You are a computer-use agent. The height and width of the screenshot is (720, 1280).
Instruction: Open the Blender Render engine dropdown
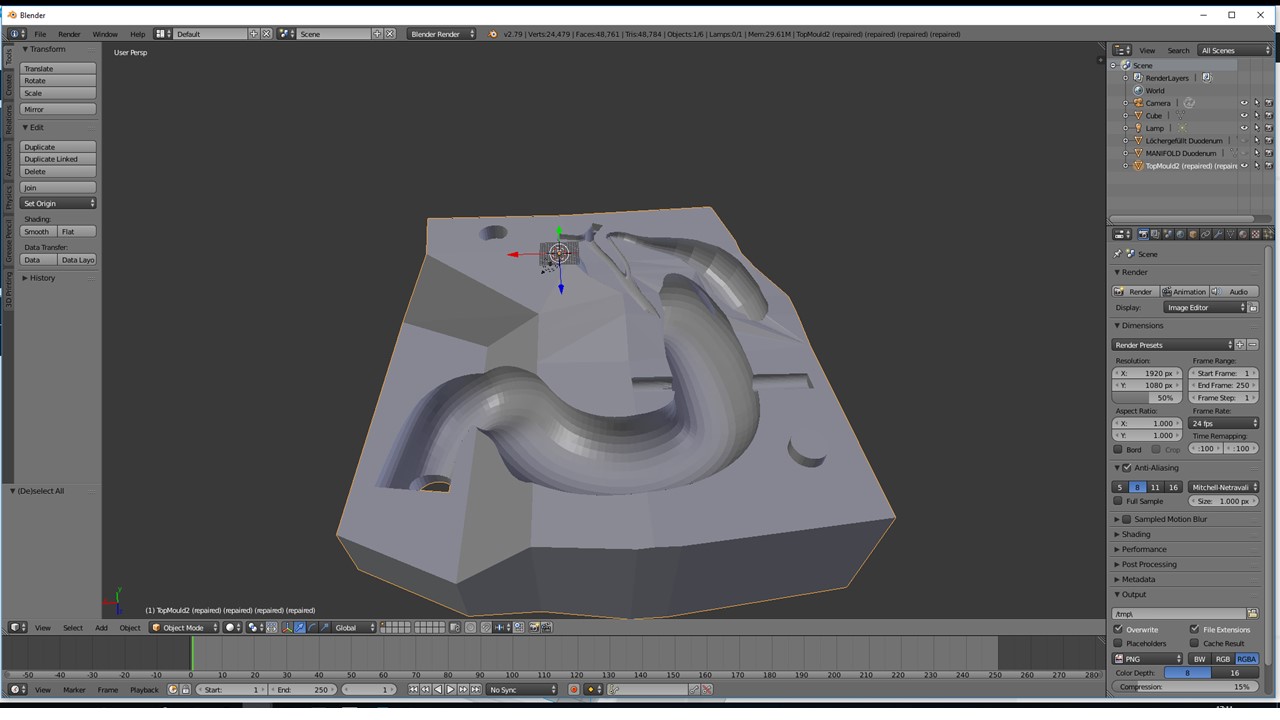[442, 34]
